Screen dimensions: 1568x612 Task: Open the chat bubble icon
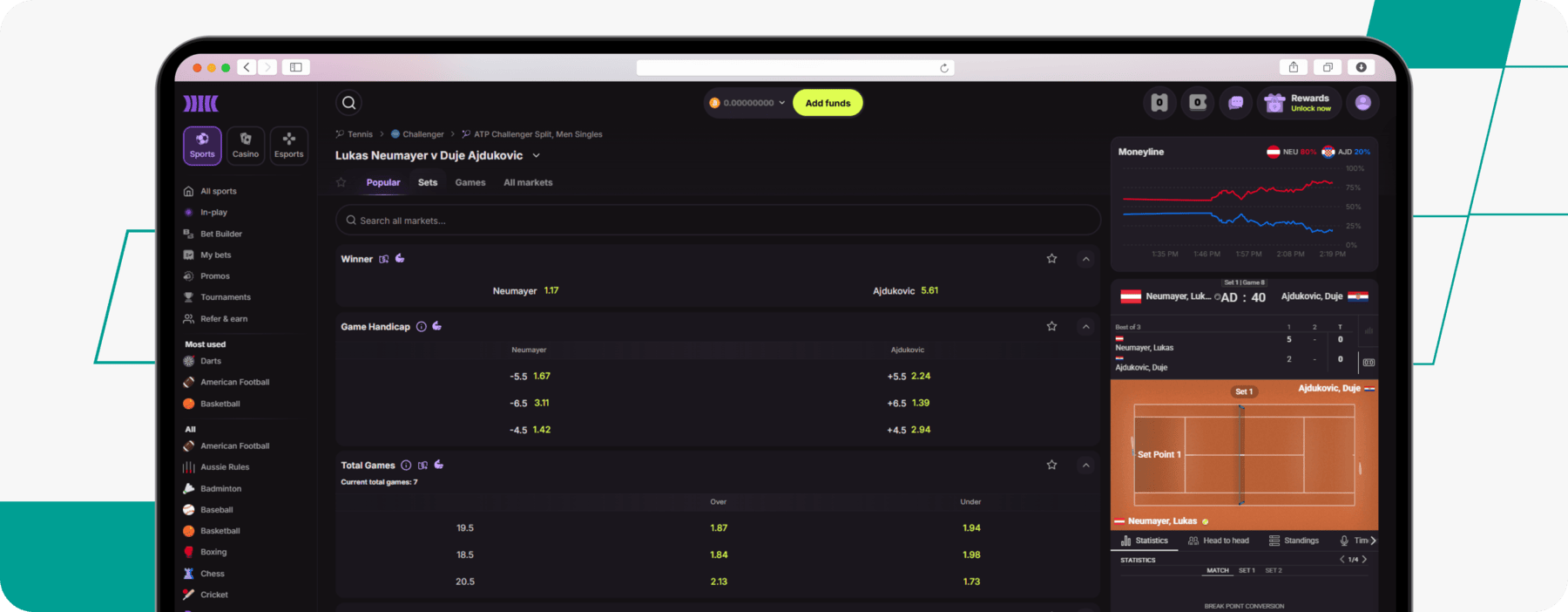1235,103
